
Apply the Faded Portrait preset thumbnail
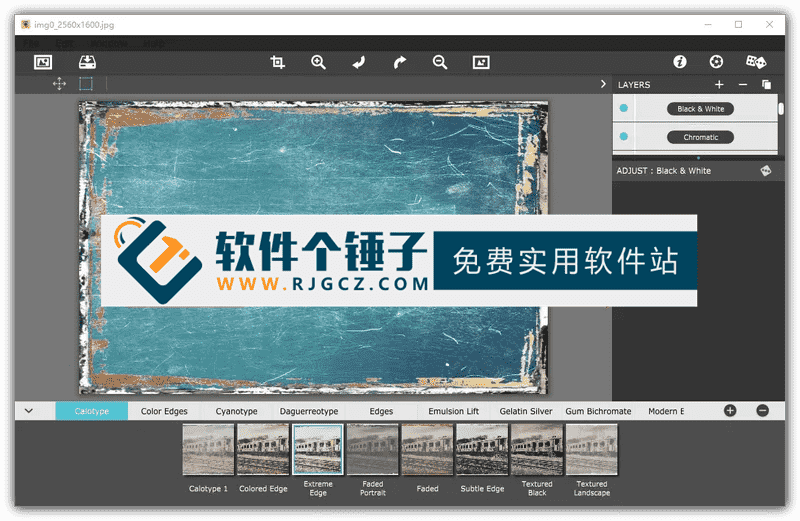372,449
